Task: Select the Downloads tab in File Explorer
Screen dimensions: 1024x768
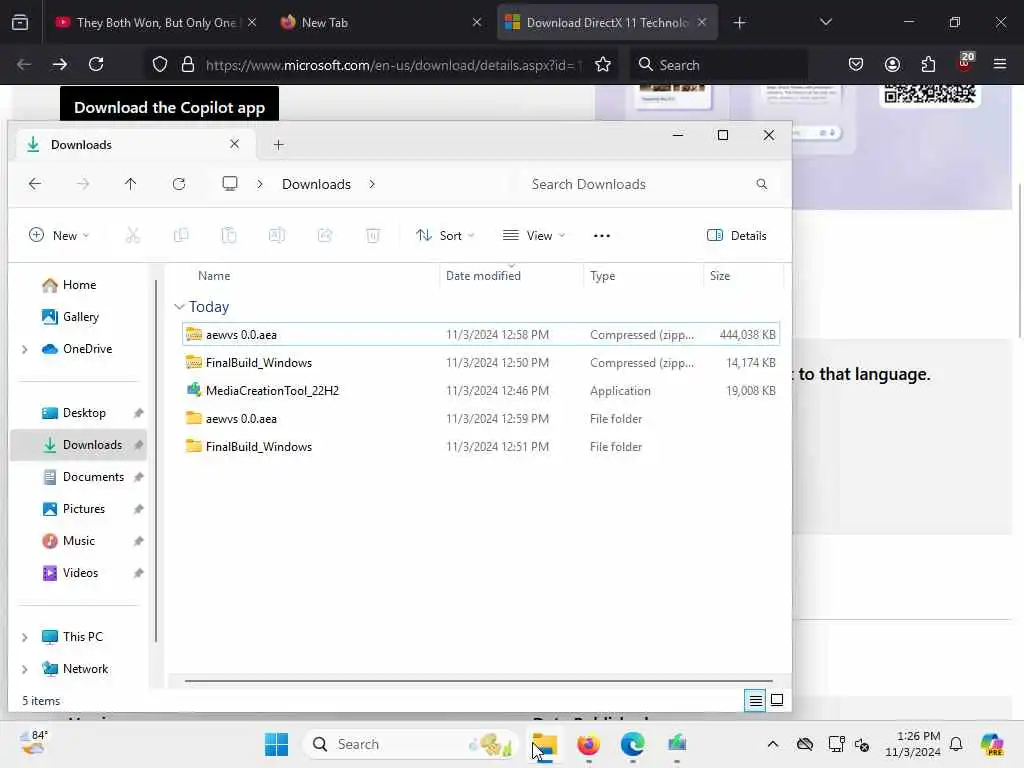Action: (x=135, y=144)
